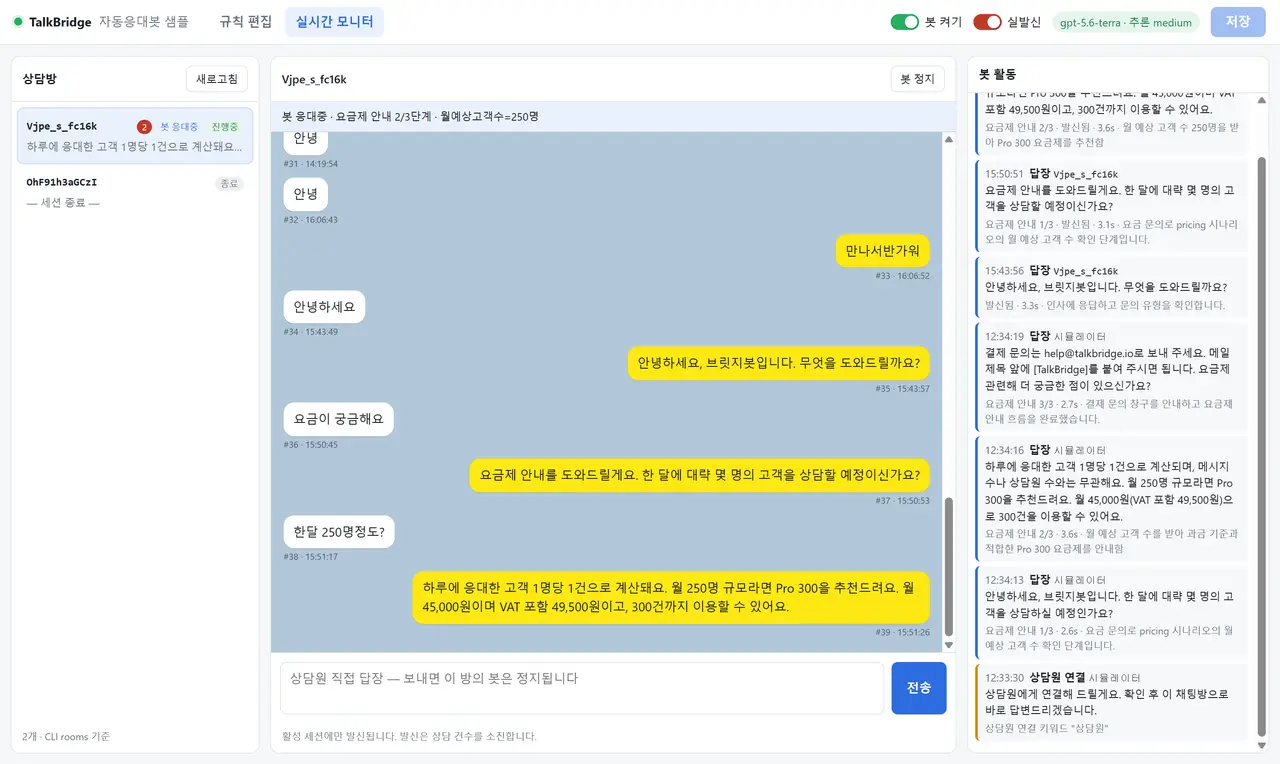Open the 15:43:56 답장 activity entry
The height and width of the screenshot is (764, 1280).
(1110, 286)
